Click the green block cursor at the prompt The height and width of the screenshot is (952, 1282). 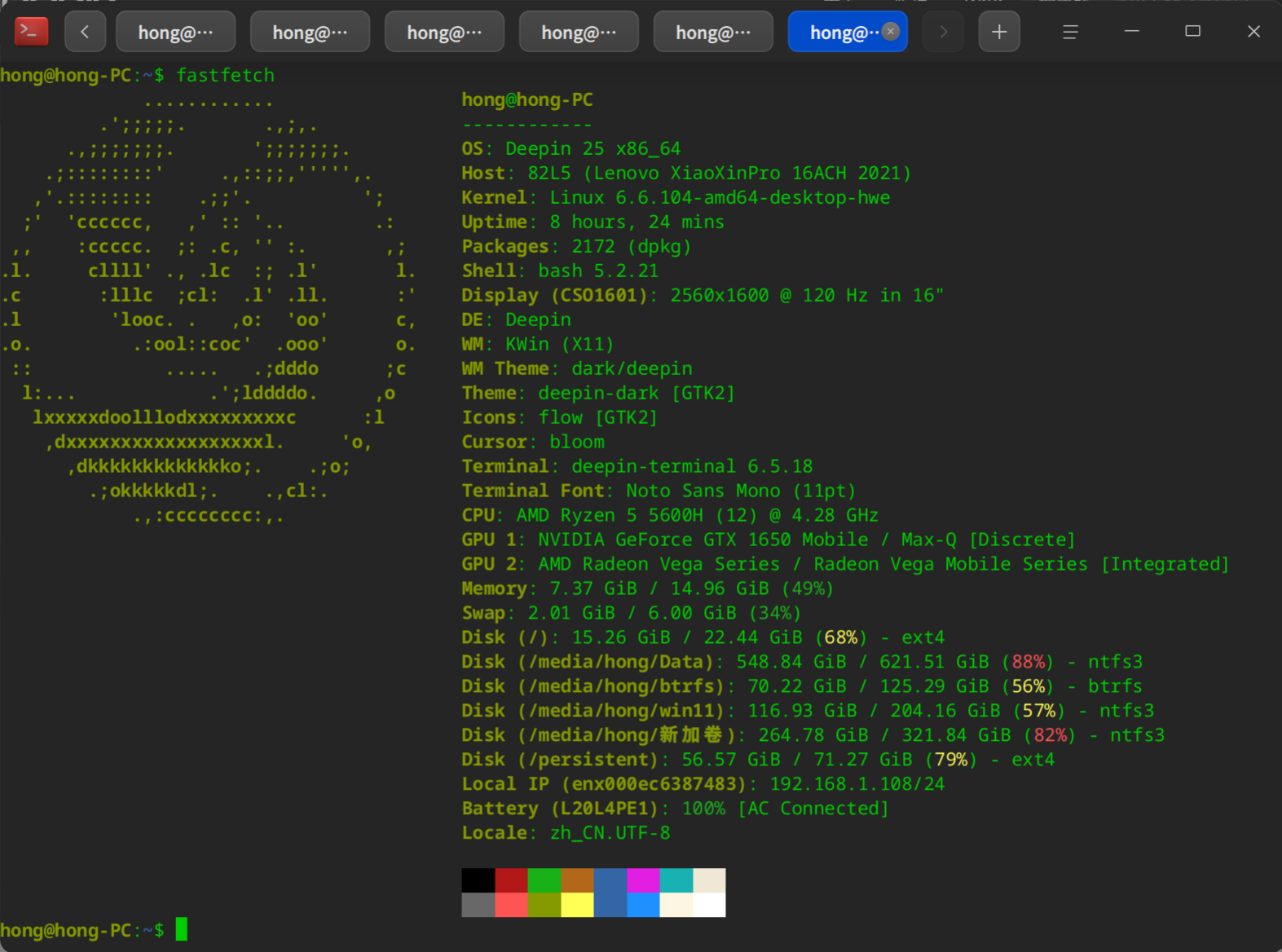click(x=181, y=929)
